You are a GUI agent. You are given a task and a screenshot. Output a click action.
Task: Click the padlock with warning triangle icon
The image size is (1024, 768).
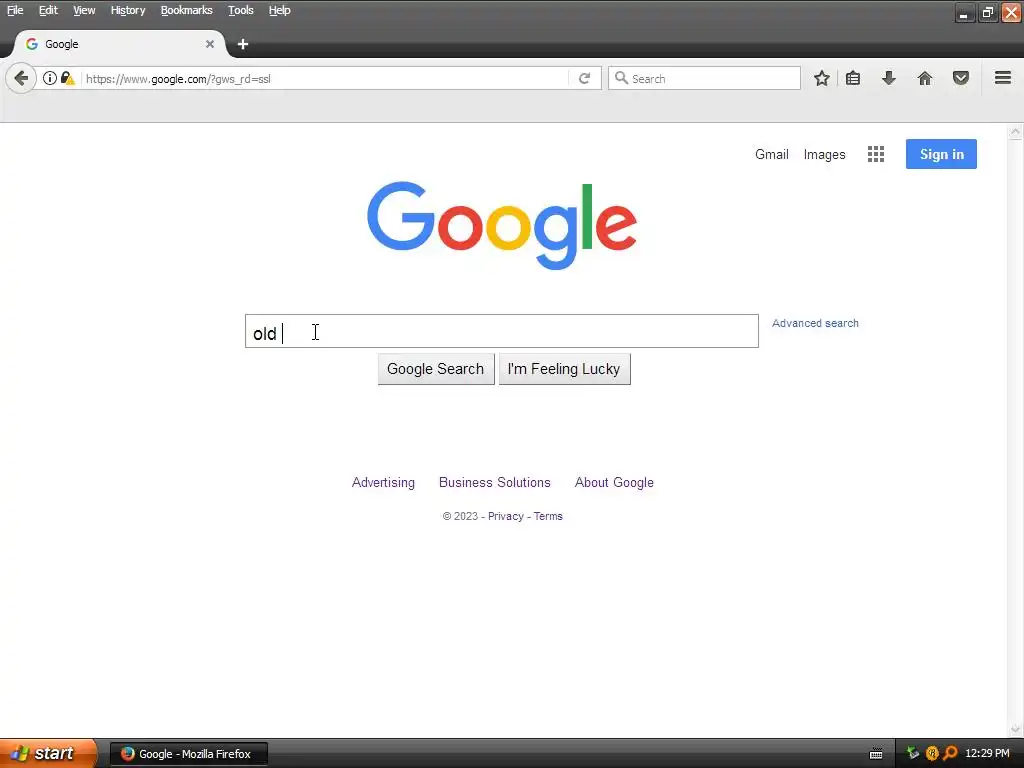[x=68, y=78]
